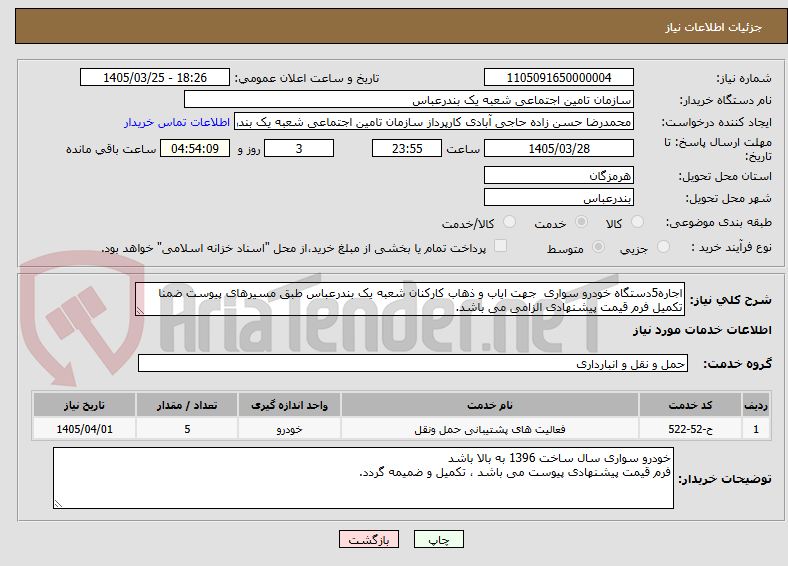This screenshot has height=566, width=788.
Task: Click the buyer notes textarea resize handle
Action: click(58, 504)
